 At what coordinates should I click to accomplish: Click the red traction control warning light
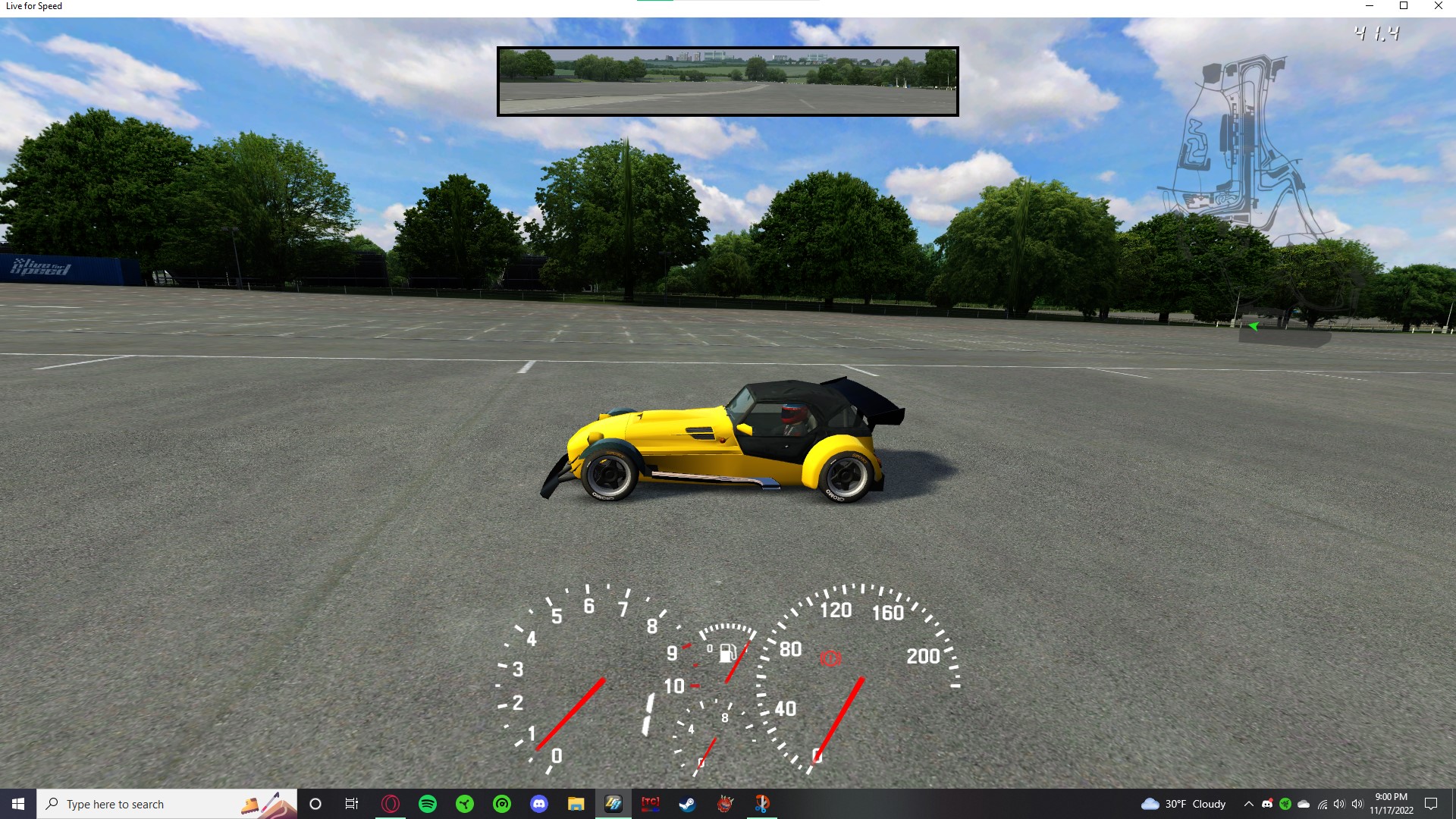830,658
